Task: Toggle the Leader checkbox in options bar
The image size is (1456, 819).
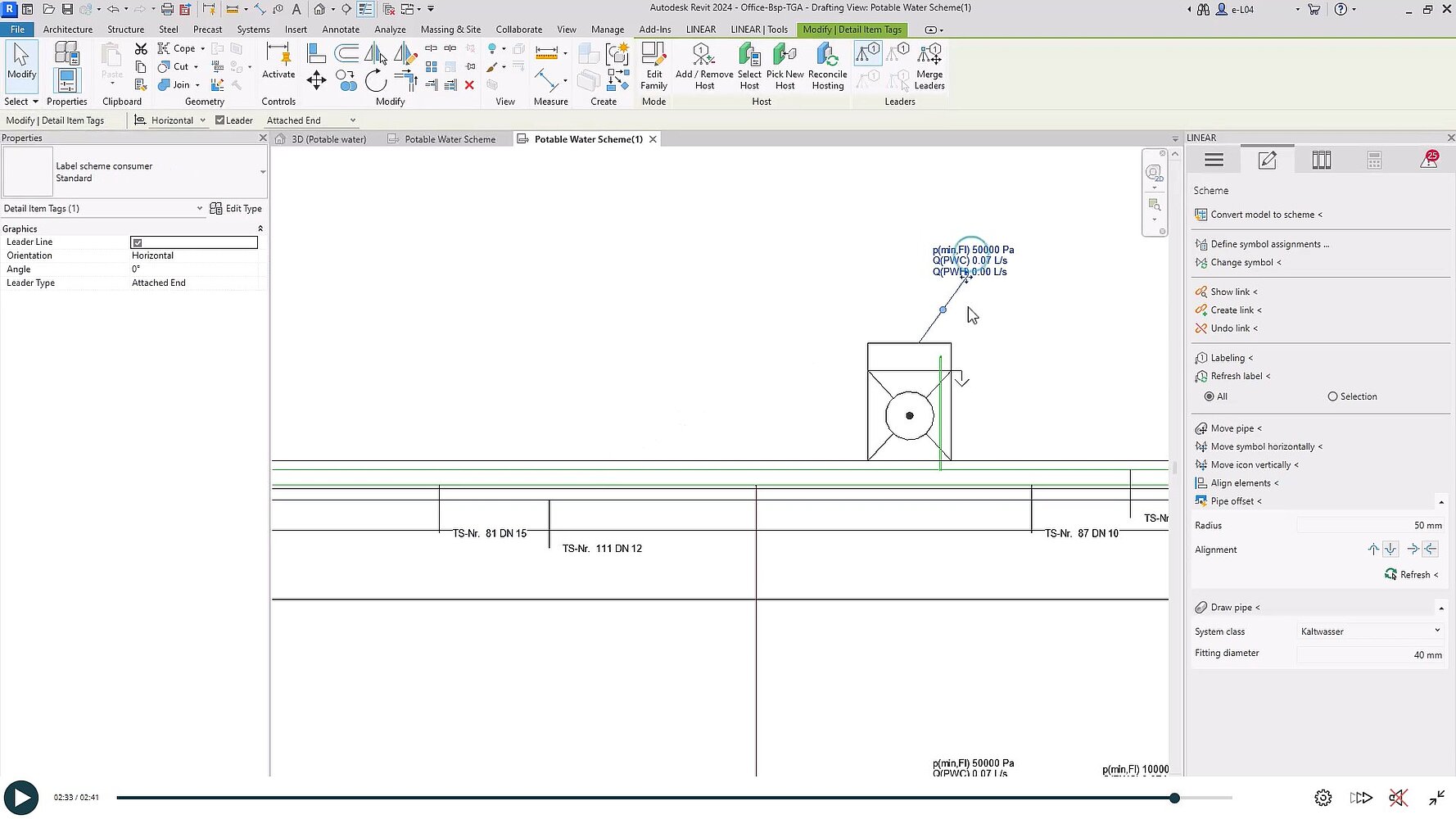Action: click(219, 120)
